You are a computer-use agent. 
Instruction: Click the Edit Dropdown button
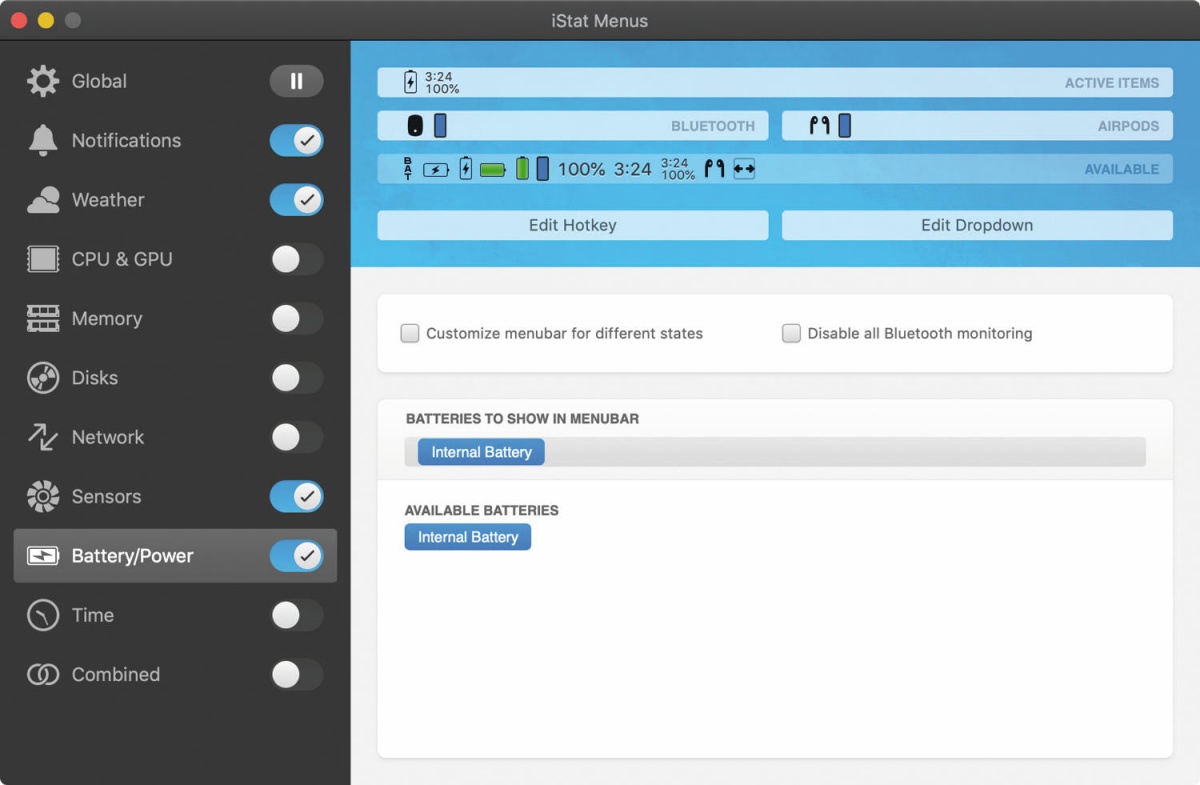coord(977,225)
